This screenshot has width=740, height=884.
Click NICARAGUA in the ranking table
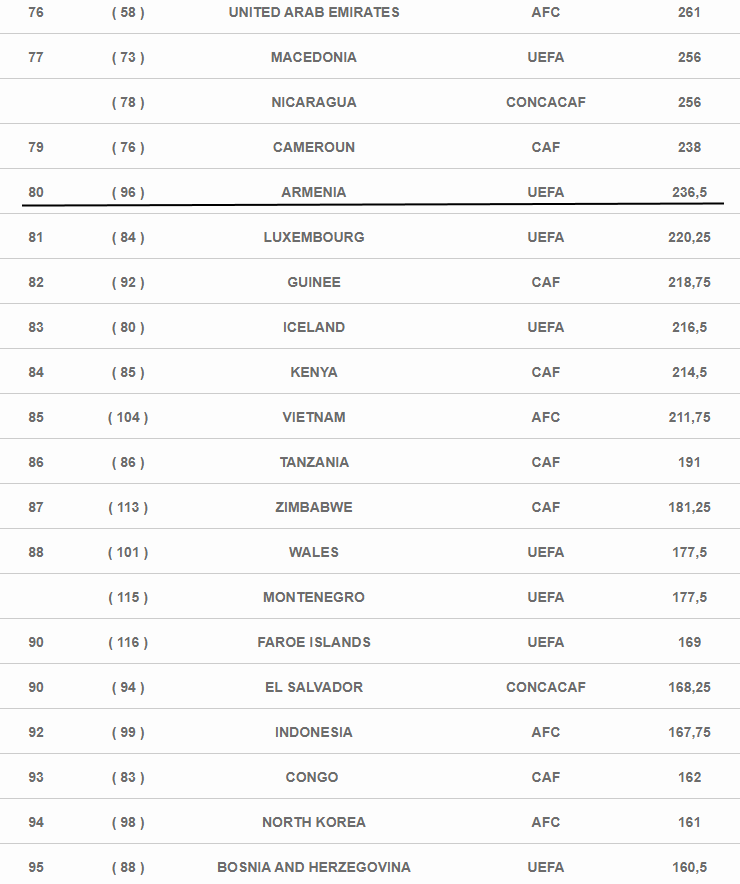coord(314,103)
